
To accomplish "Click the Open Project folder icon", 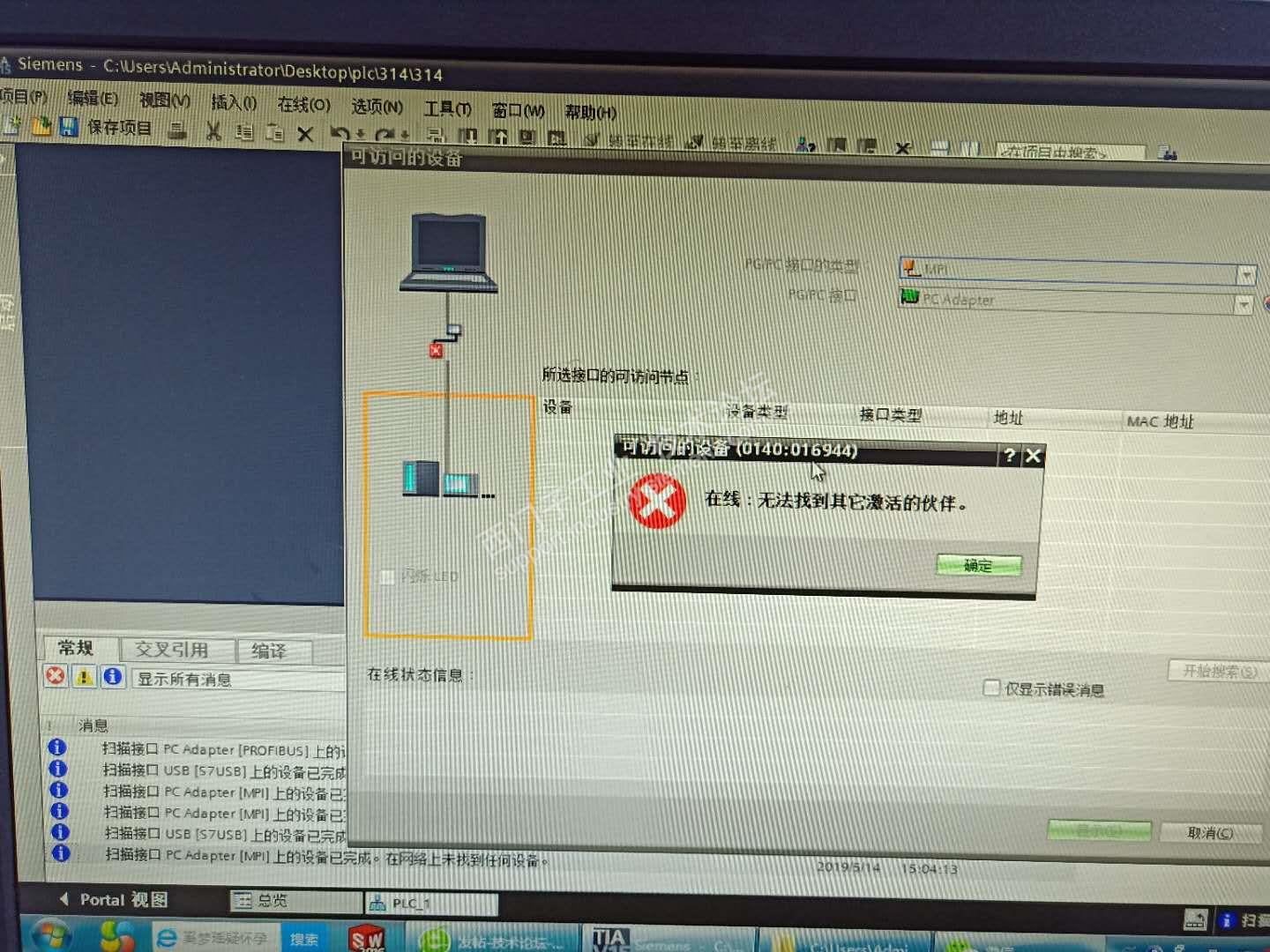I will click(x=41, y=125).
